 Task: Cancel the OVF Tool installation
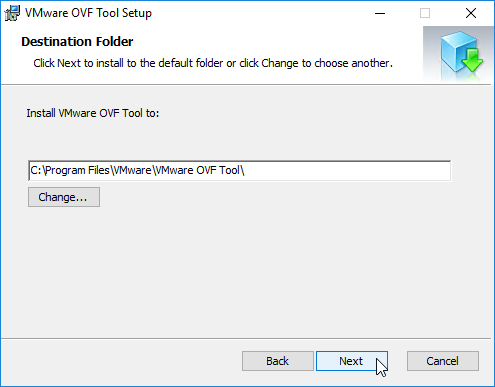click(443, 361)
